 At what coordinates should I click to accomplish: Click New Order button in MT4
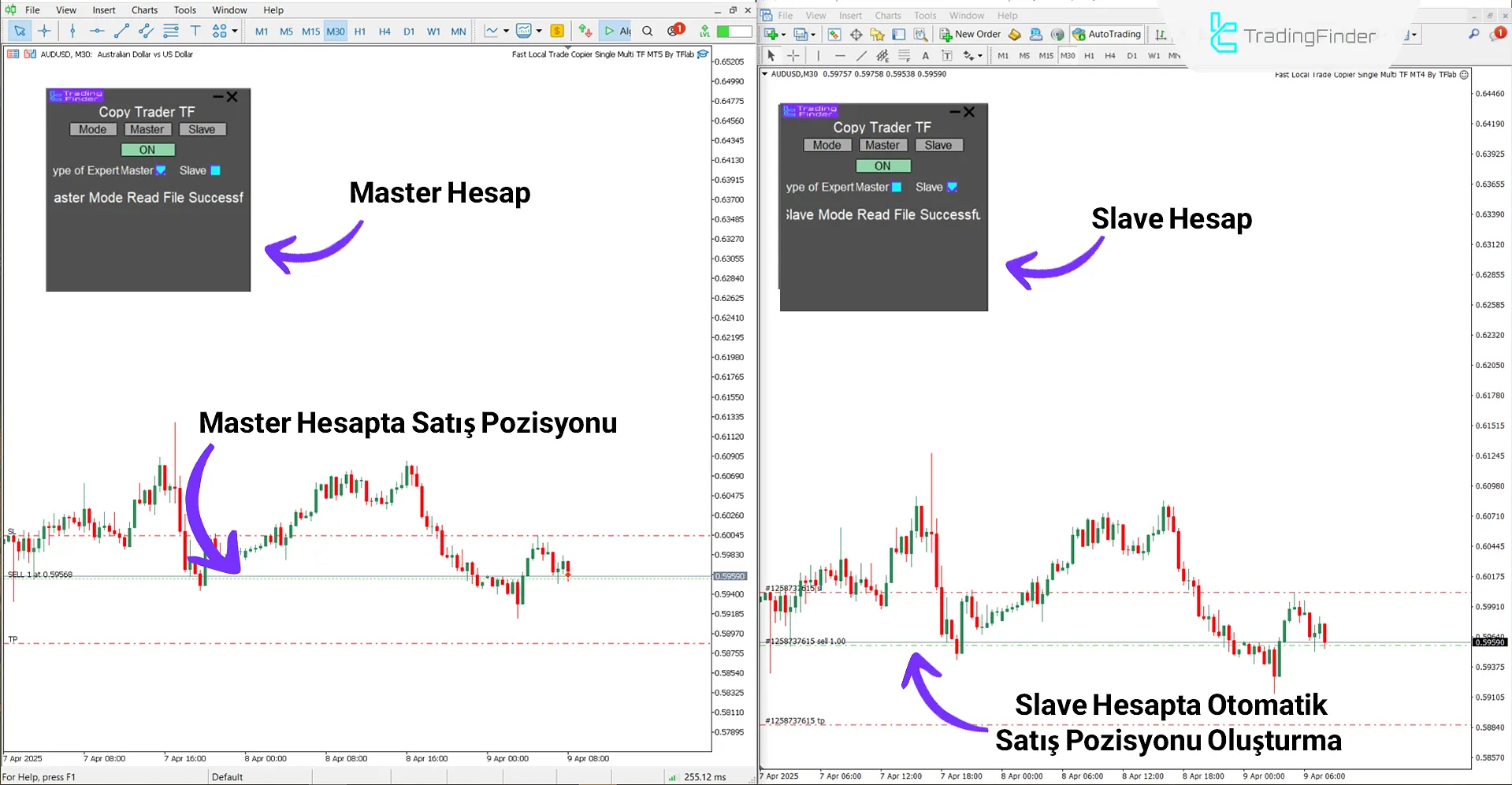click(970, 34)
